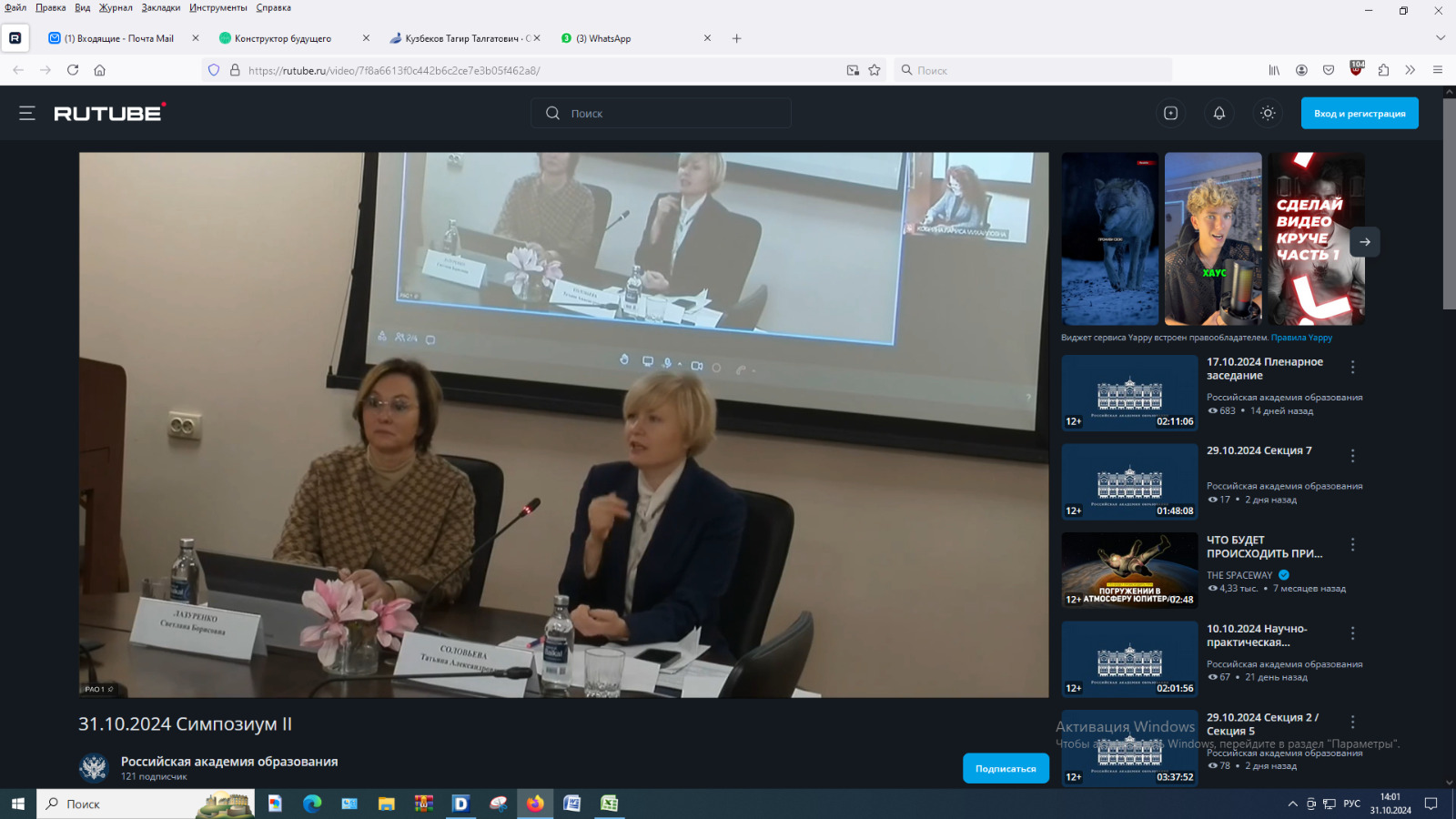Click the Rutube search field
1456x819 pixels.
point(673,113)
